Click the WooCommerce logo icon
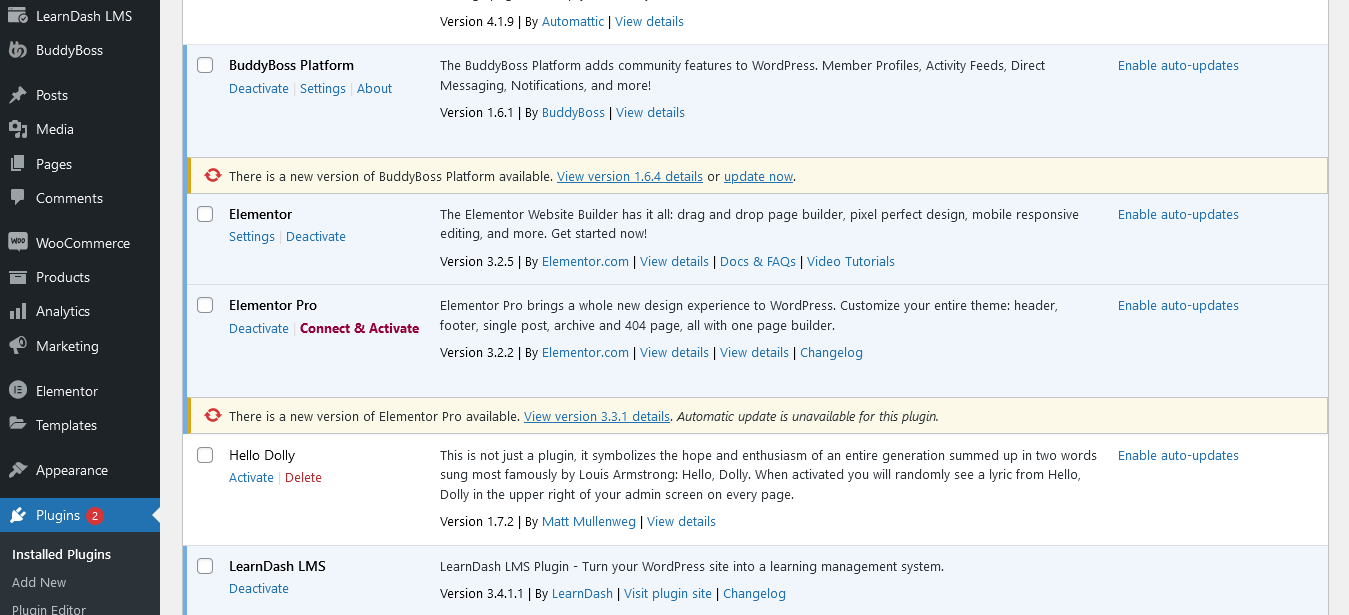 coord(18,243)
